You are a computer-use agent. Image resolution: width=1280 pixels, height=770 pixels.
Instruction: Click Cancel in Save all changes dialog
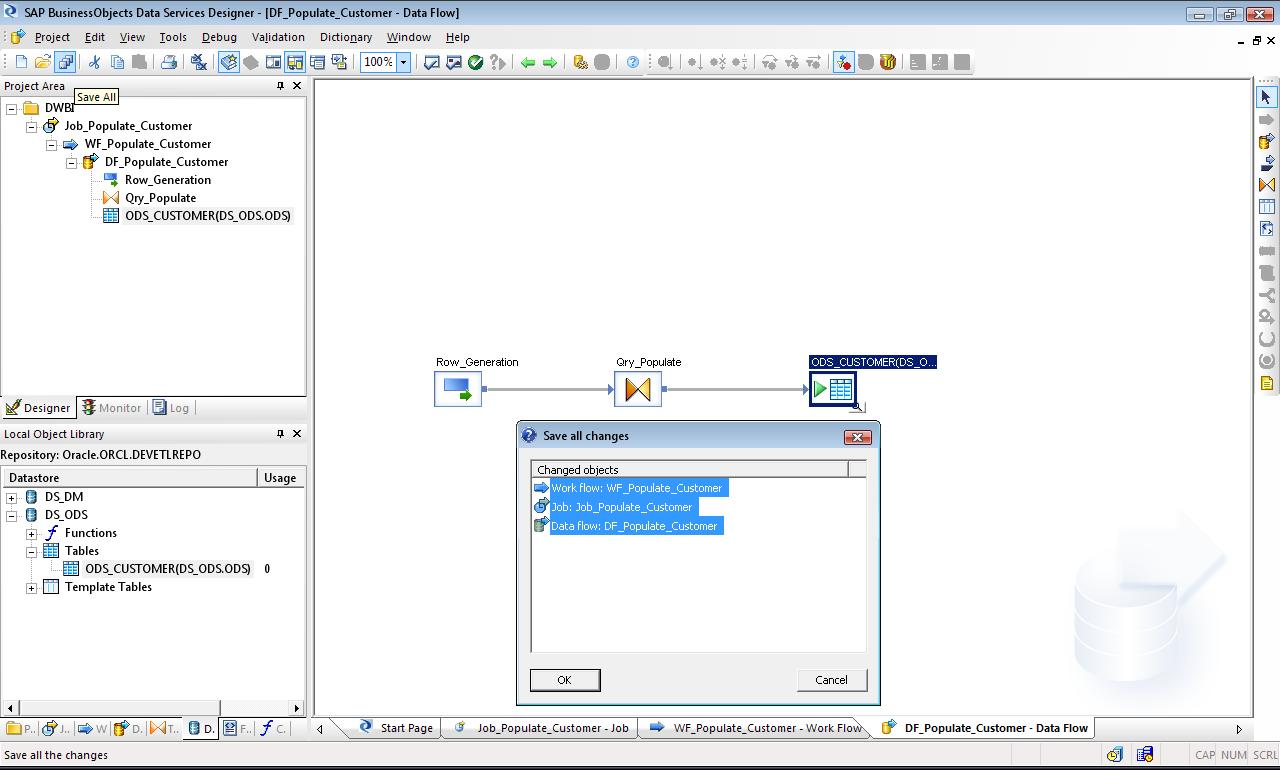click(x=831, y=680)
